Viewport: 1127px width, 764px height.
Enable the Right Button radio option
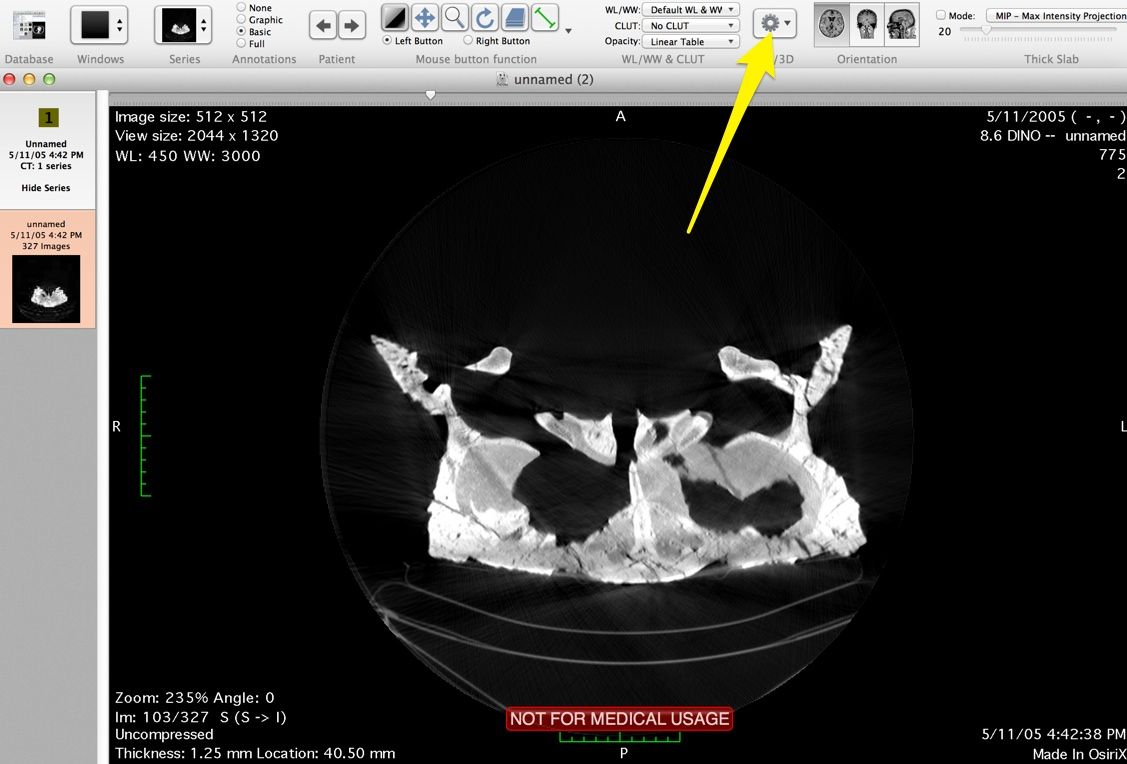click(469, 40)
